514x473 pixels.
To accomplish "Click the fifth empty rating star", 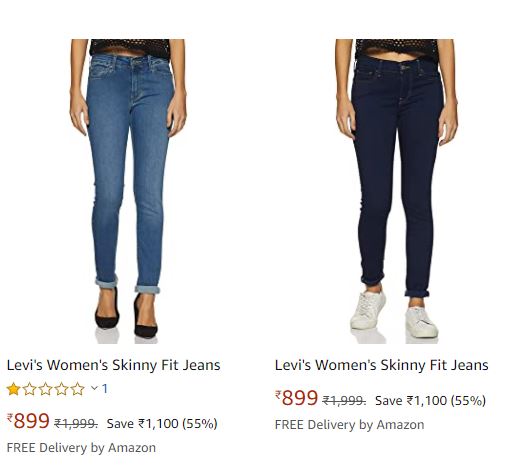I will pyautogui.click(x=77, y=389).
